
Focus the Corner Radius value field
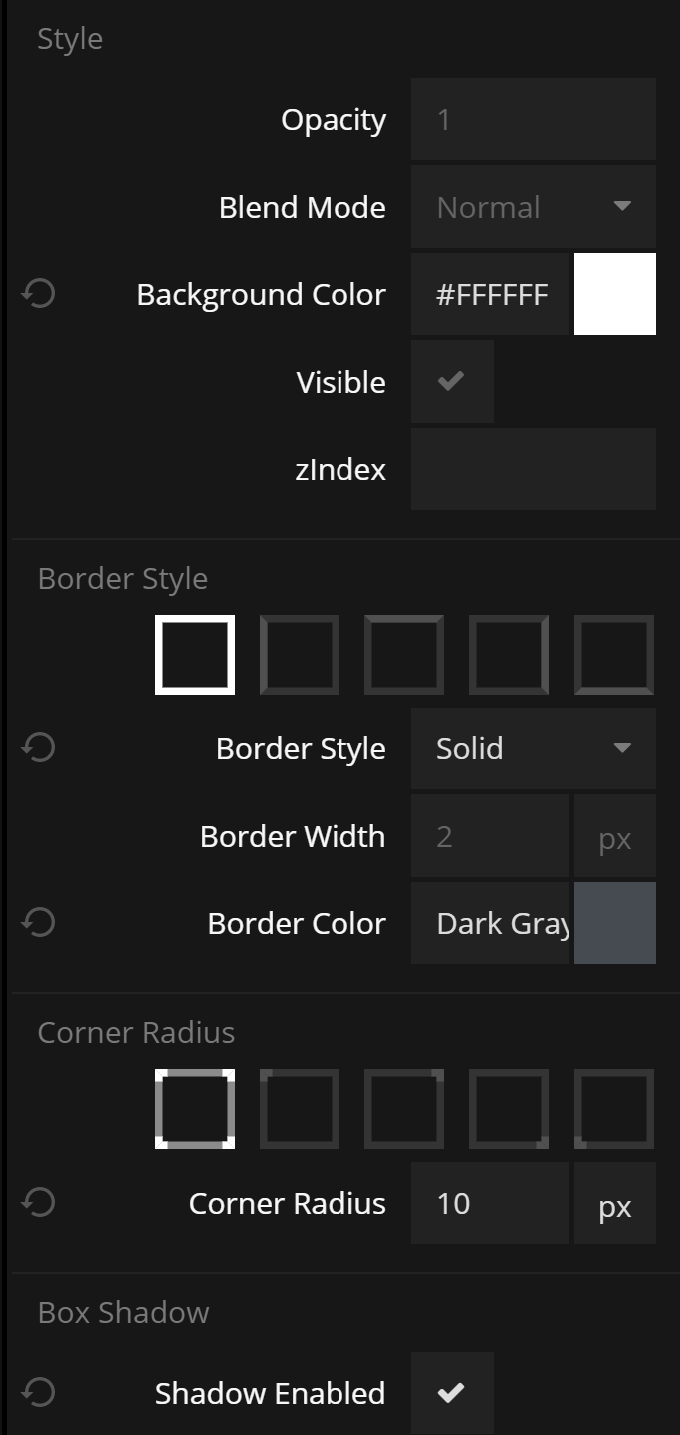[489, 1203]
